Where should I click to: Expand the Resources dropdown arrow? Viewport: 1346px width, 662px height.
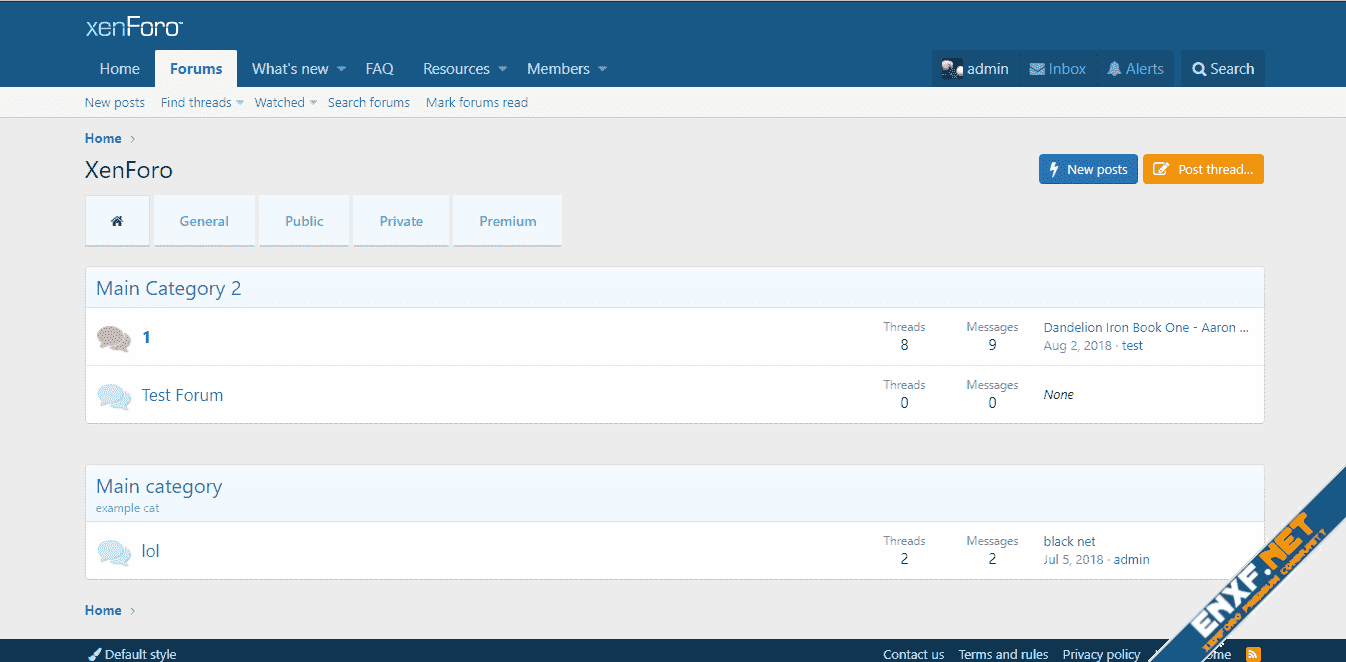[x=503, y=69]
